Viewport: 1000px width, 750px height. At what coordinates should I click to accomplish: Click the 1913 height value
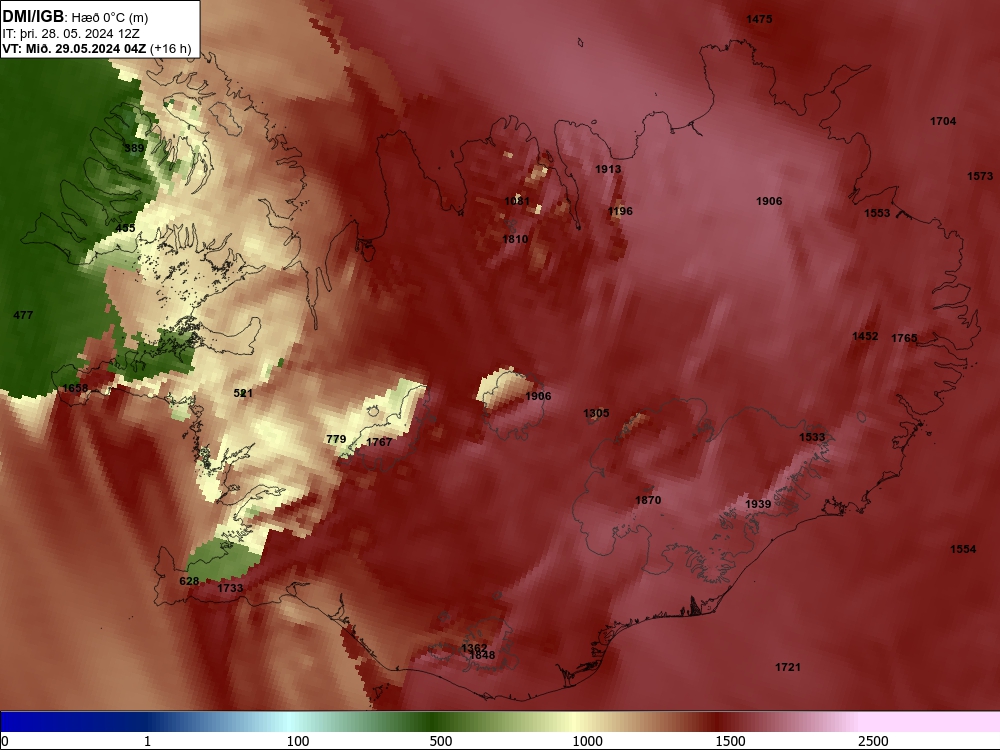pyautogui.click(x=608, y=169)
